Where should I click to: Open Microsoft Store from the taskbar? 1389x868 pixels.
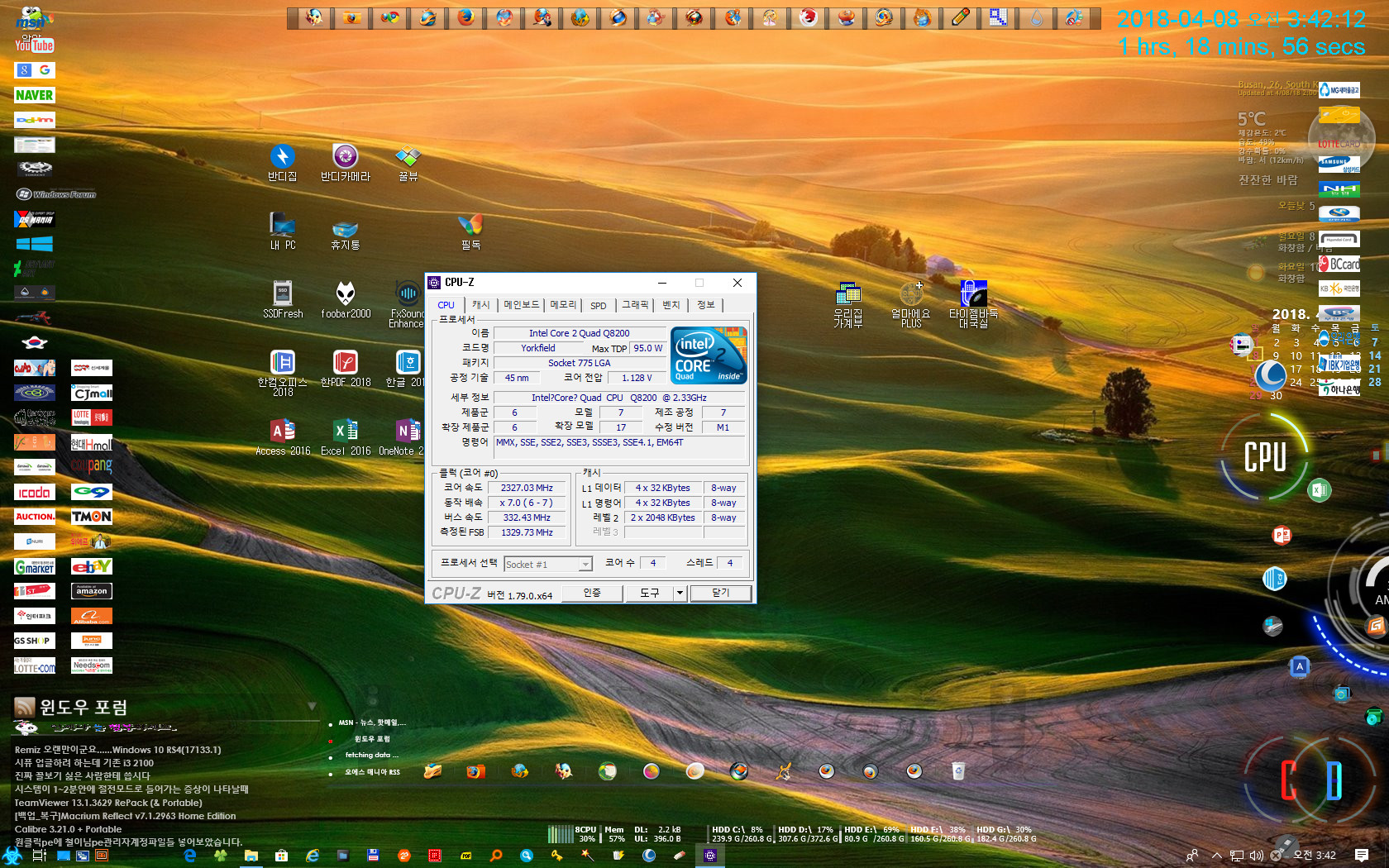pos(282,856)
